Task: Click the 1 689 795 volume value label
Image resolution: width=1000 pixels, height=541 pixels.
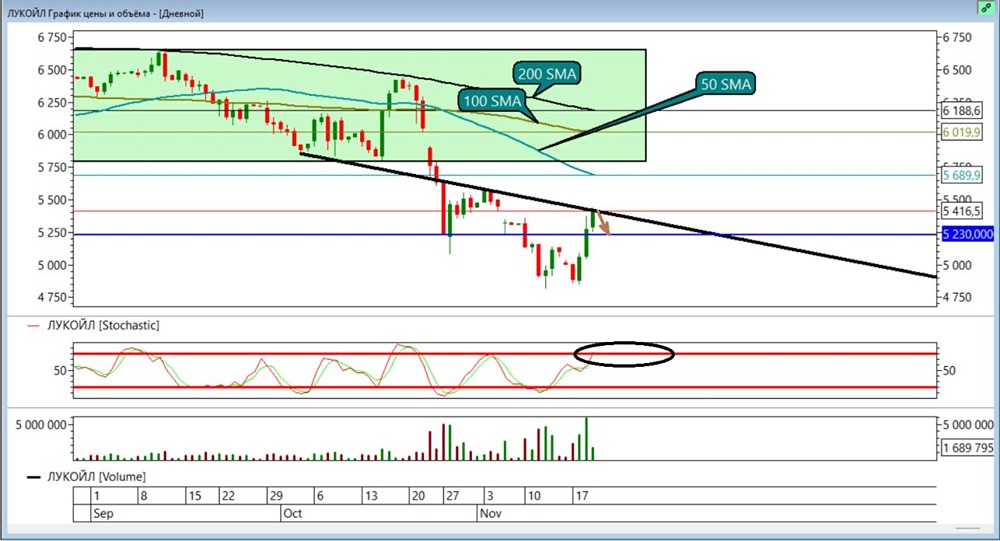Action: coord(968,448)
